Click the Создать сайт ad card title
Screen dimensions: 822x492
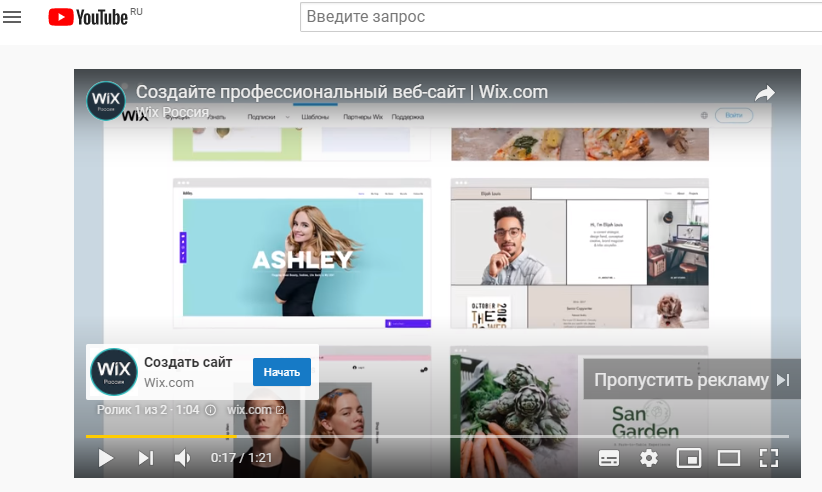[x=188, y=362]
